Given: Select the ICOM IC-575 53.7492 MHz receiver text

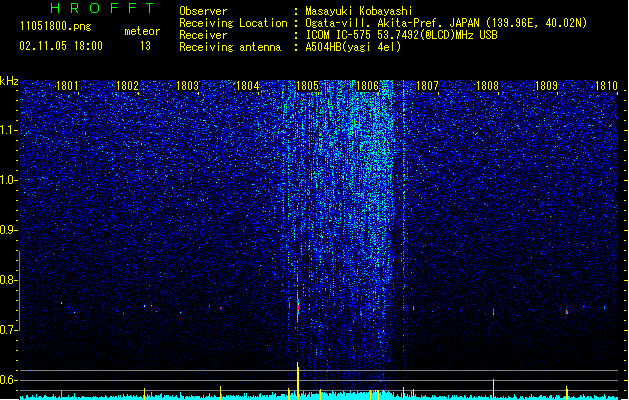Looking at the screenshot, I should (402, 35).
